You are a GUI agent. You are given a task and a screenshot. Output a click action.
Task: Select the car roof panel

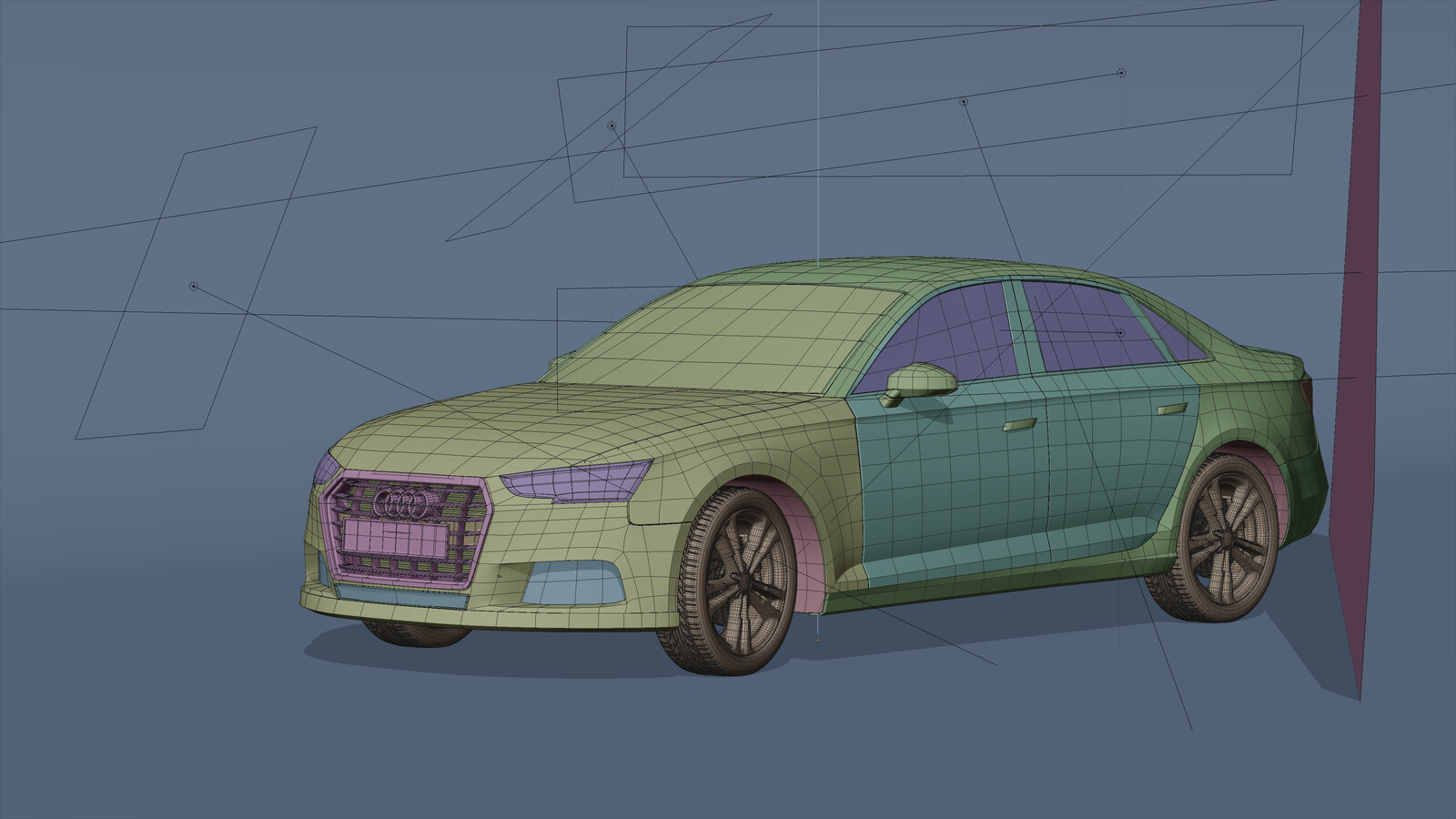click(901, 270)
